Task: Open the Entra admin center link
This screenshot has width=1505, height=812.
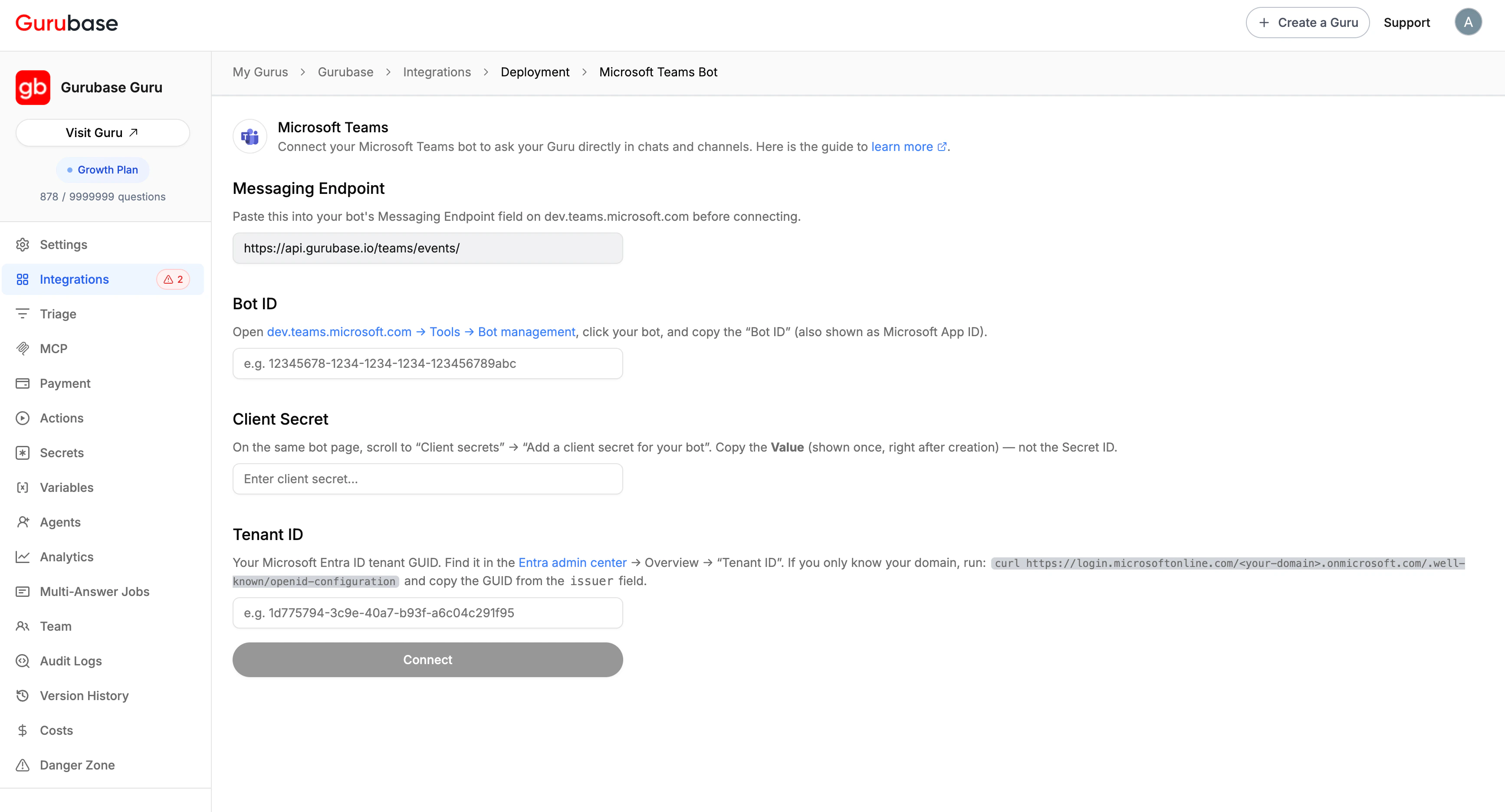Action: [x=572, y=563]
